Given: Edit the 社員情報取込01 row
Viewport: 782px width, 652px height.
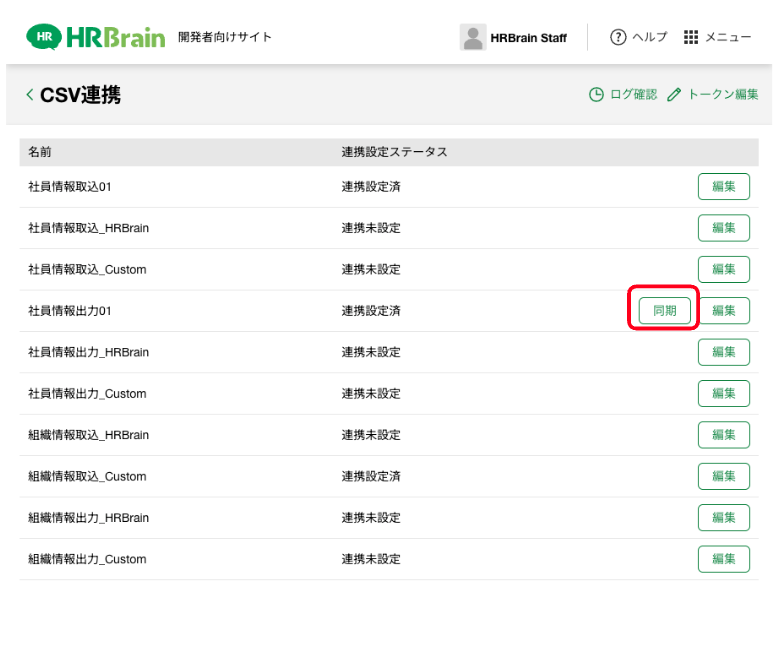Looking at the screenshot, I should [x=723, y=187].
